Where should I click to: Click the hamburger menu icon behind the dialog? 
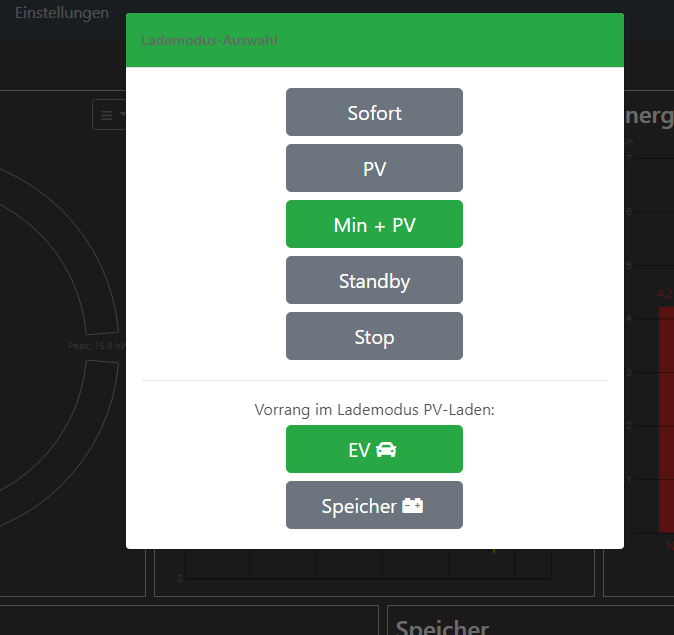pyautogui.click(x=106, y=115)
